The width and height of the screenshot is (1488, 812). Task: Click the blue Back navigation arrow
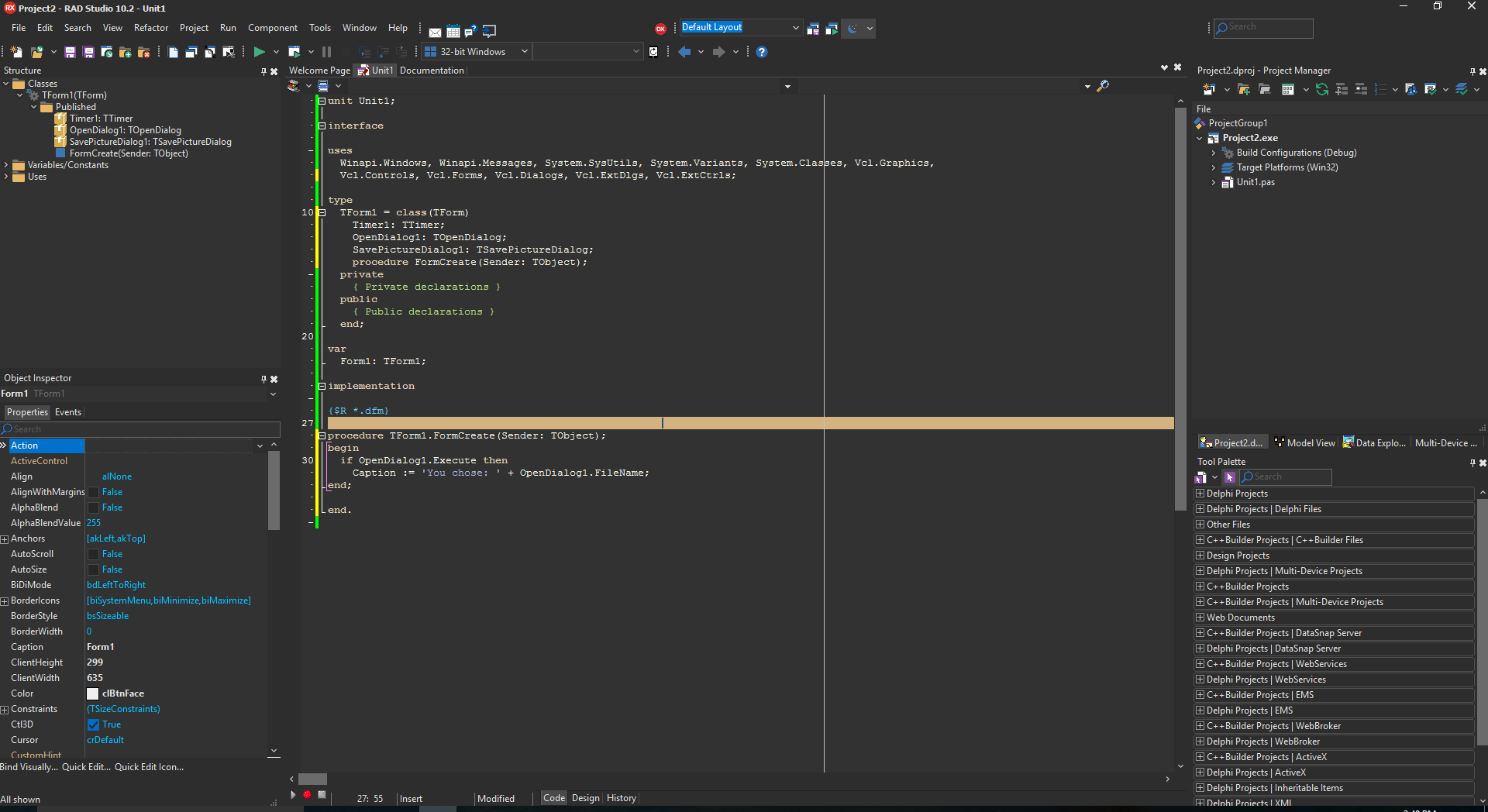coord(684,52)
